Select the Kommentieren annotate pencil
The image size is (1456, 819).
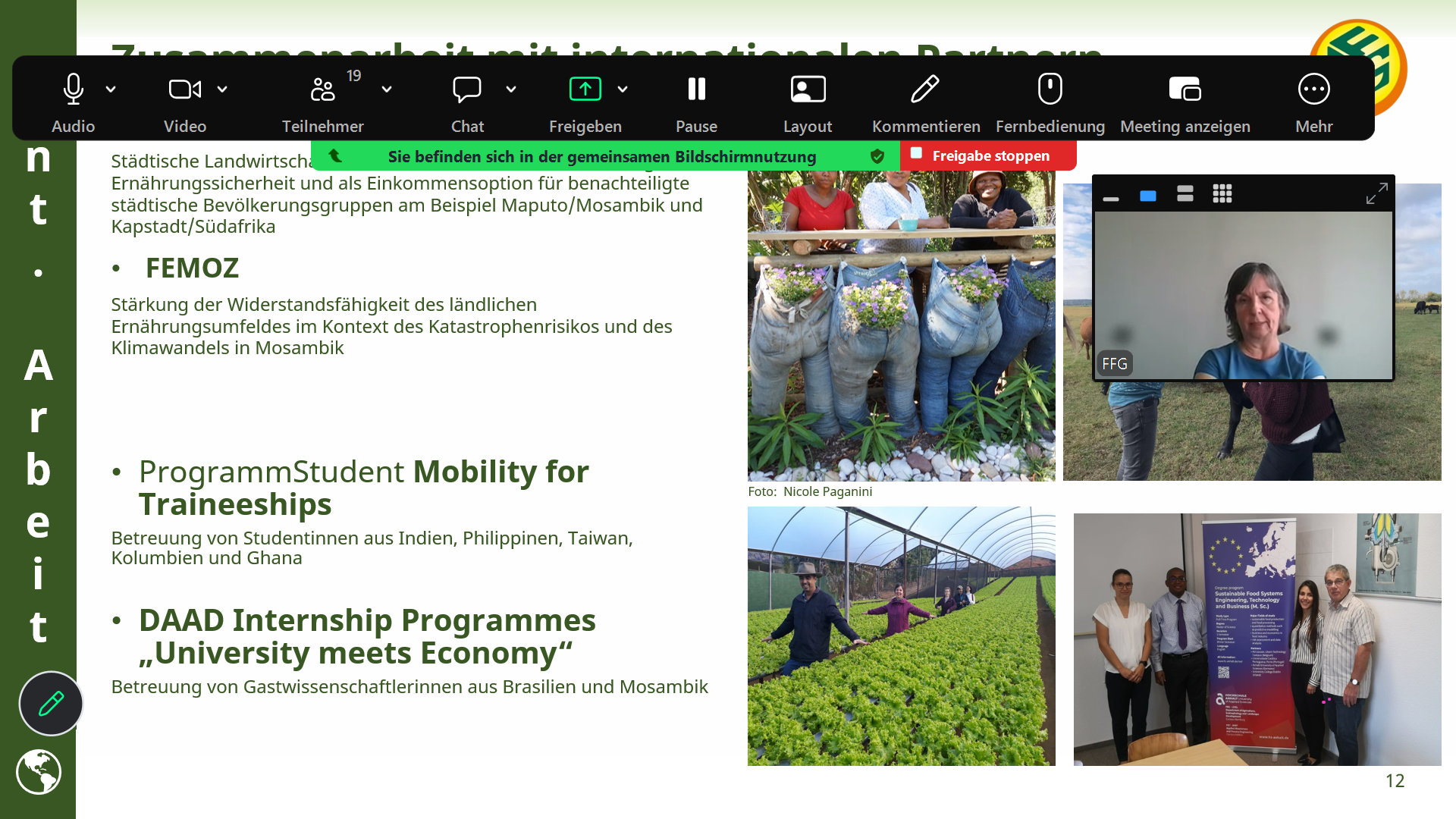tap(925, 89)
